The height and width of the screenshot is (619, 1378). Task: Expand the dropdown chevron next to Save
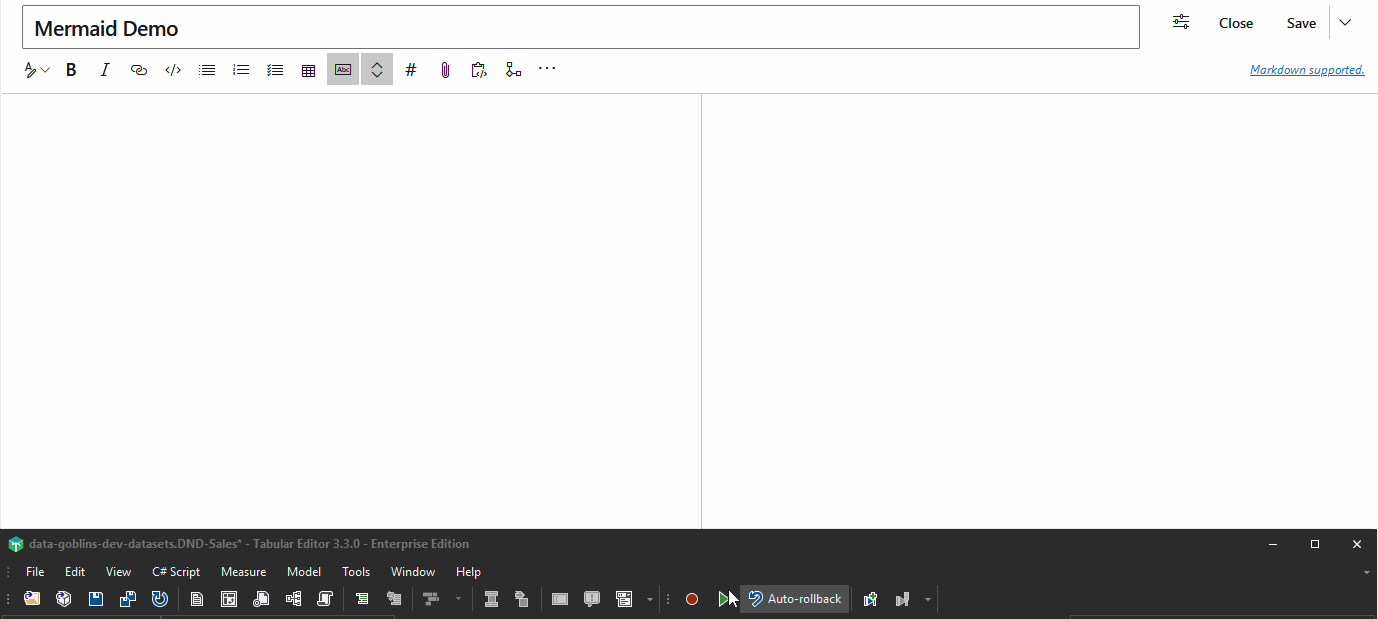[1344, 21]
